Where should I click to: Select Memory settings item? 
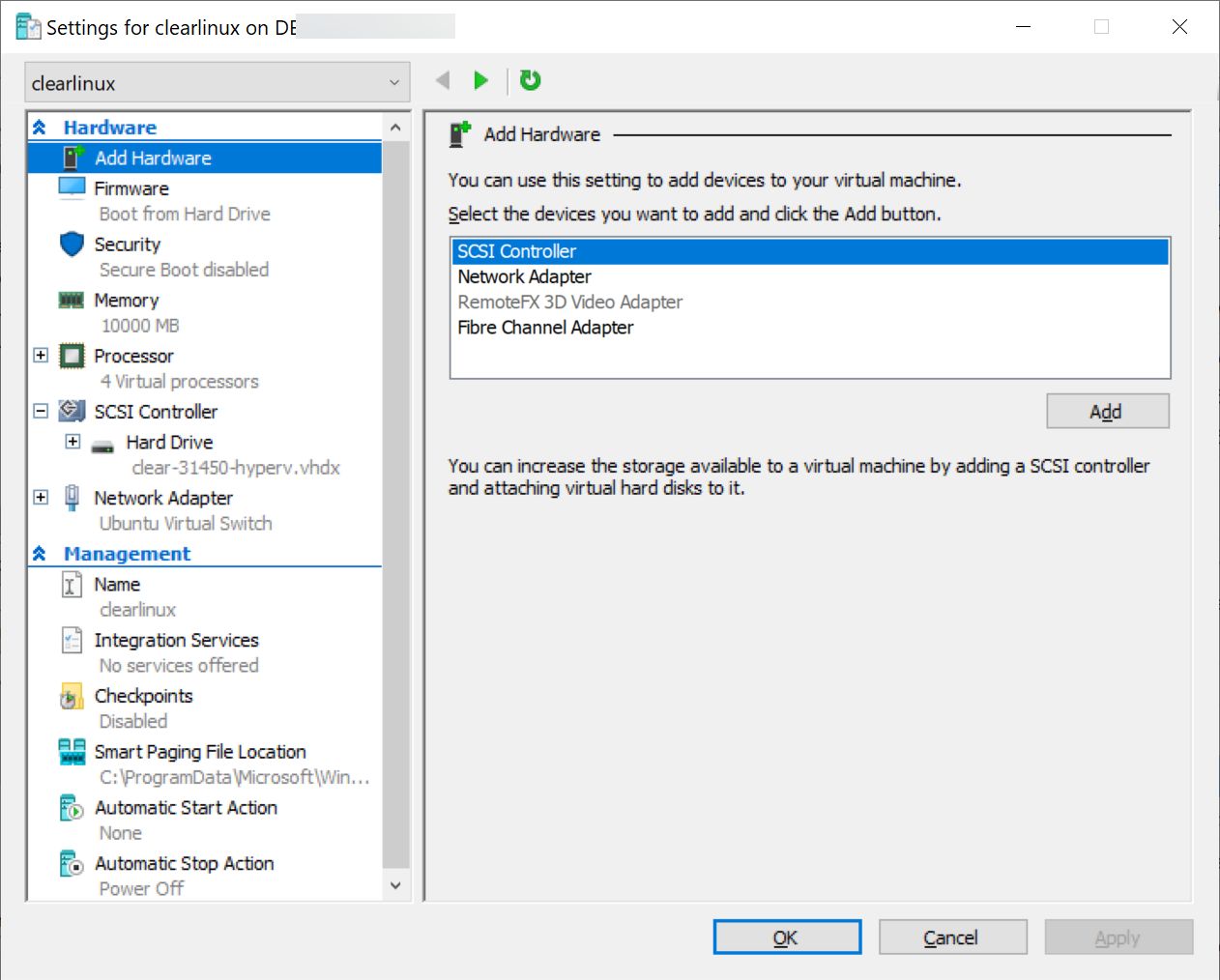click(126, 301)
